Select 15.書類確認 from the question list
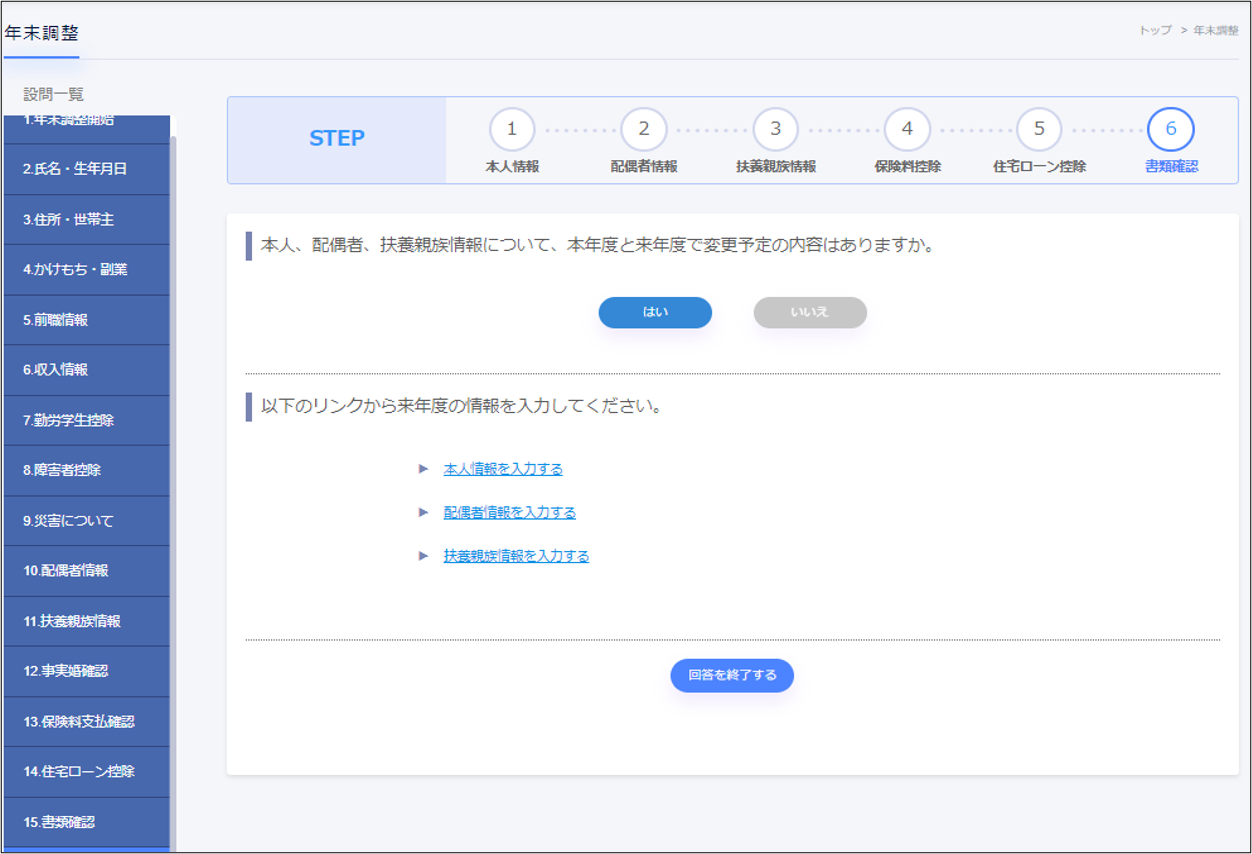The image size is (1252, 854). point(86,822)
